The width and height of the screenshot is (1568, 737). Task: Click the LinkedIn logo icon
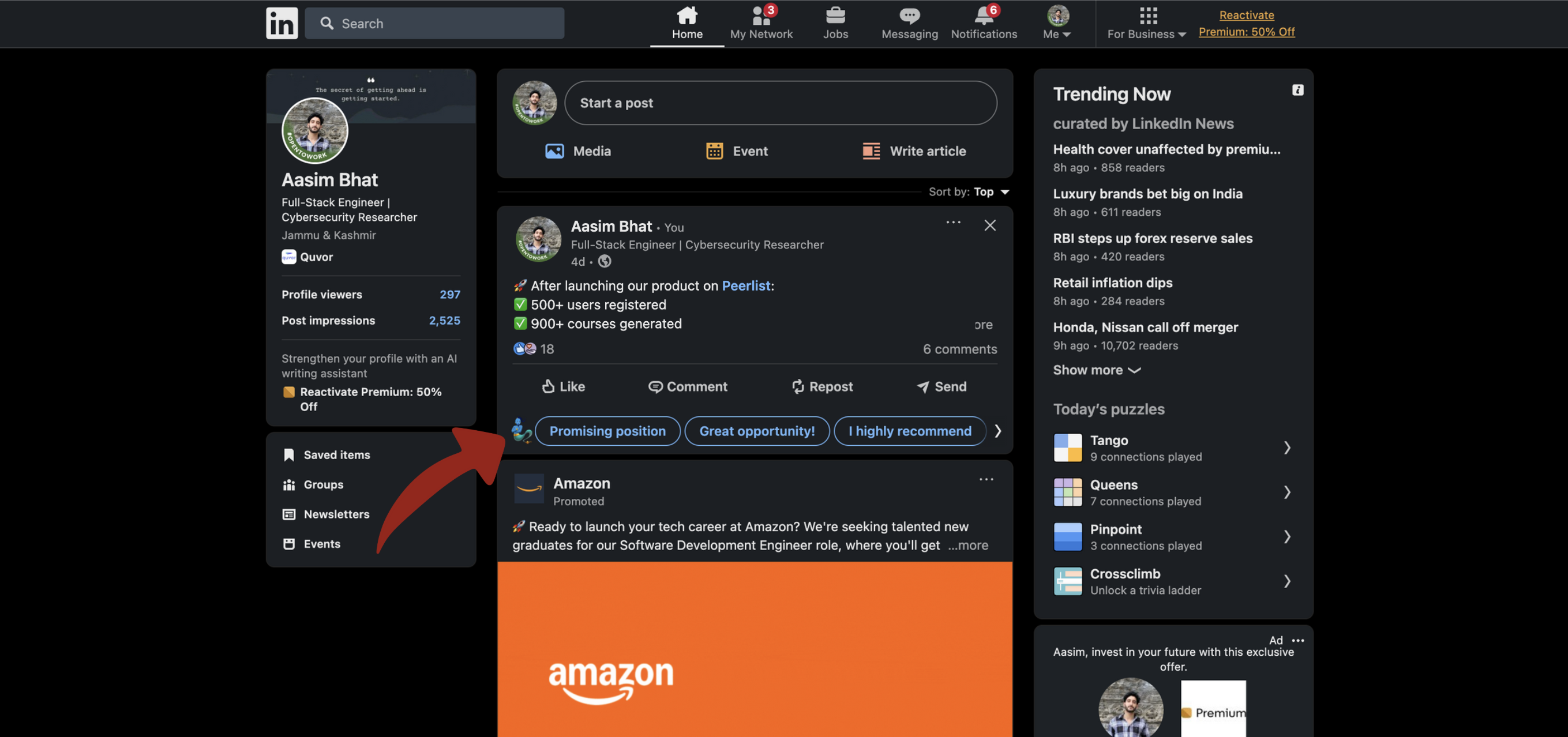[281, 23]
